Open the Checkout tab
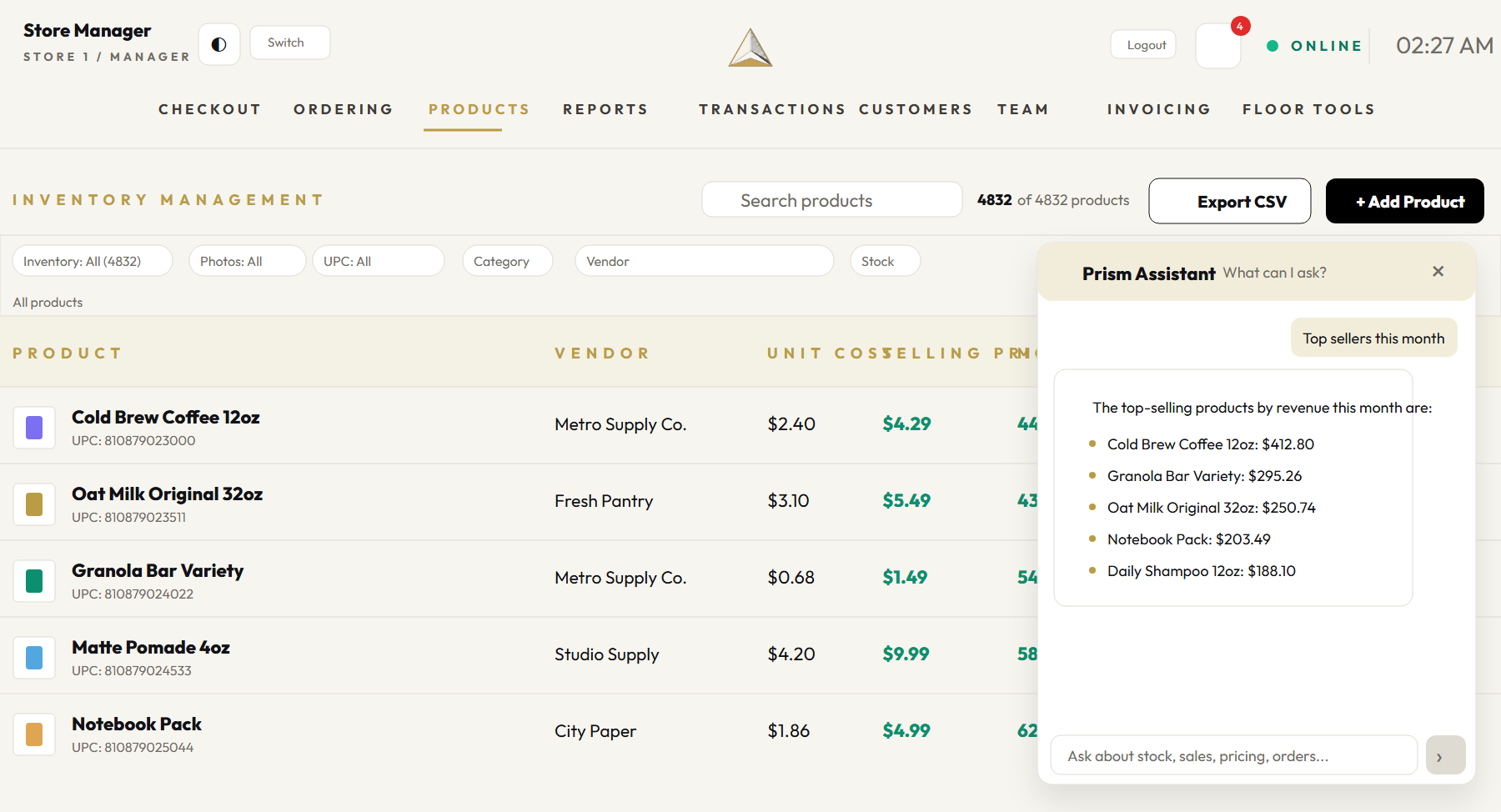This screenshot has width=1501, height=812. 209,109
